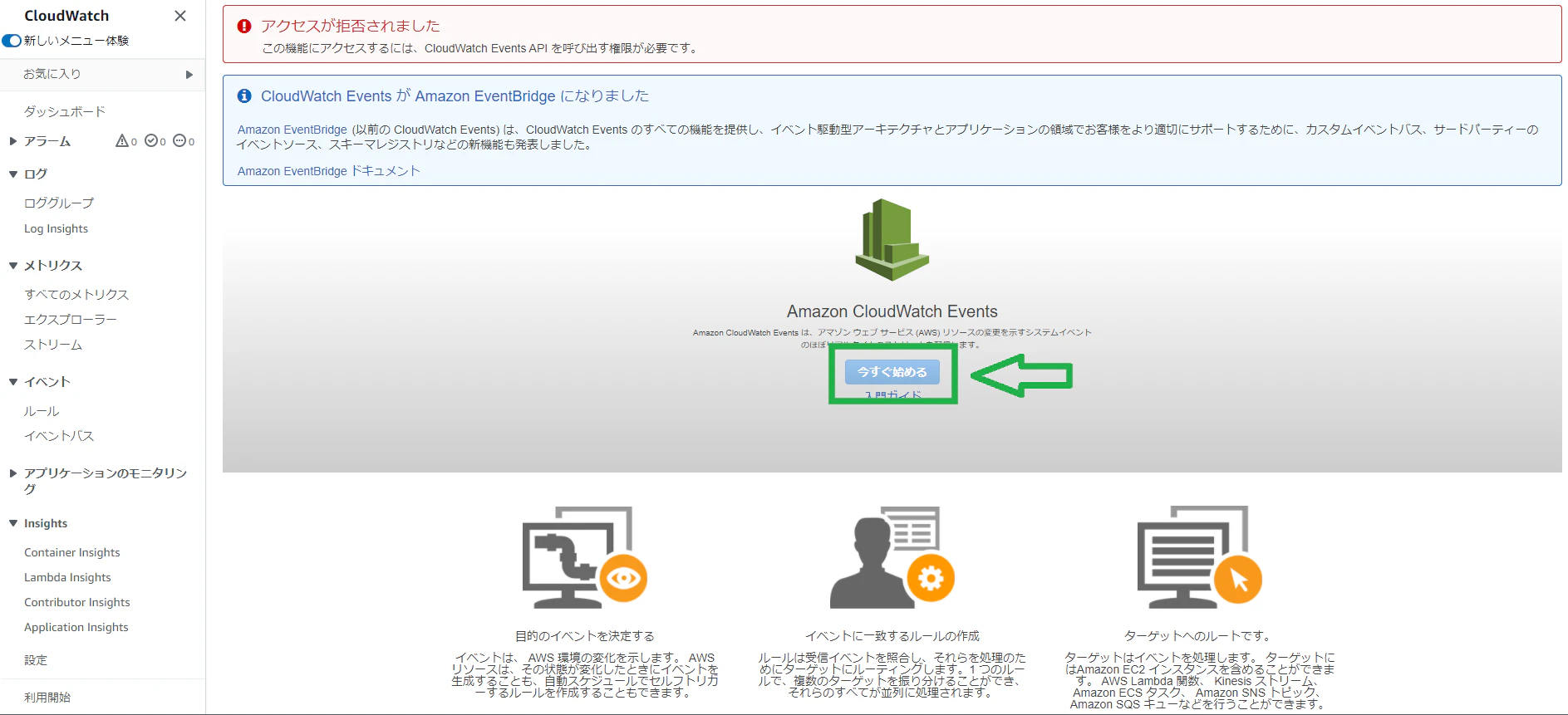Open ダッシュボード in the sidebar

[65, 111]
